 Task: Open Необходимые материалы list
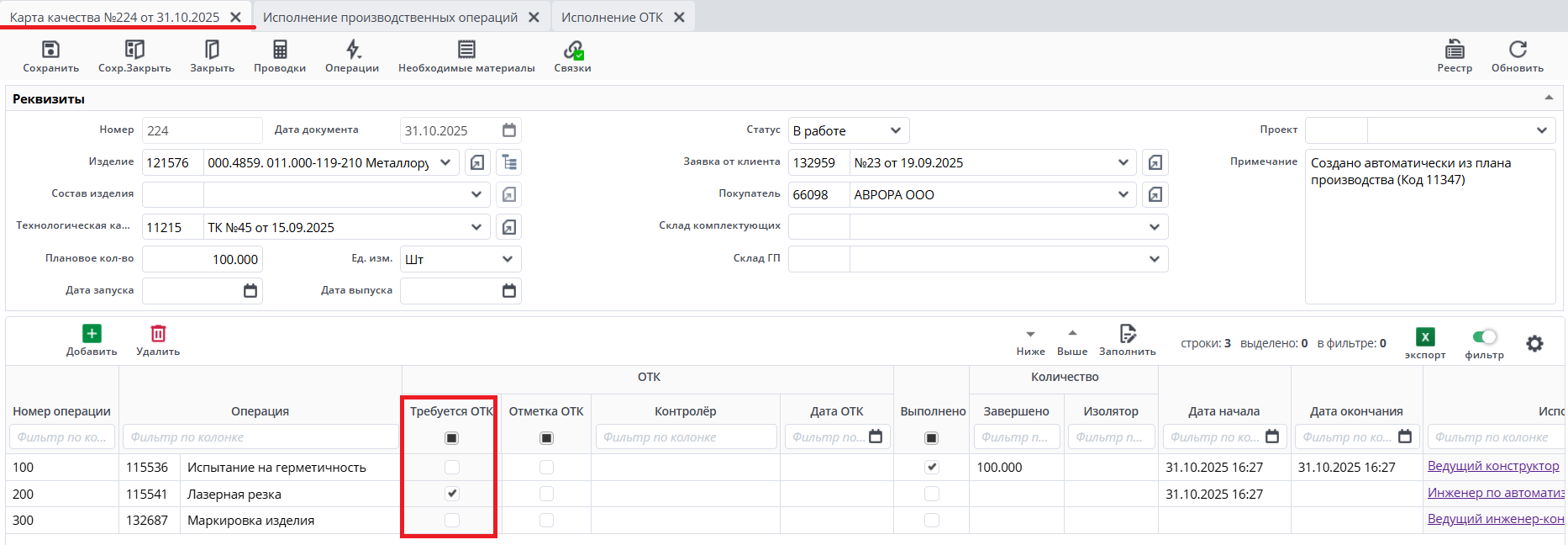(x=466, y=50)
